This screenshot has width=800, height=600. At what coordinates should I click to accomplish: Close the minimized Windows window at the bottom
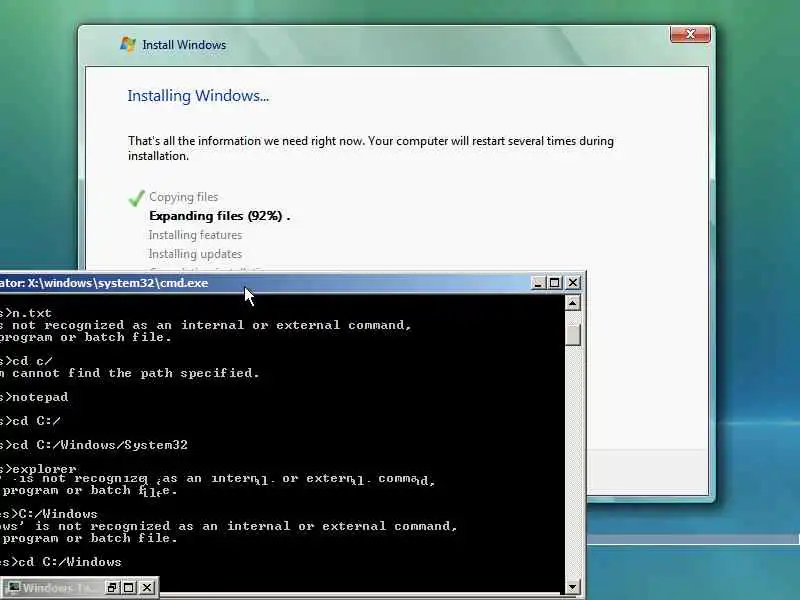pyautogui.click(x=147, y=588)
